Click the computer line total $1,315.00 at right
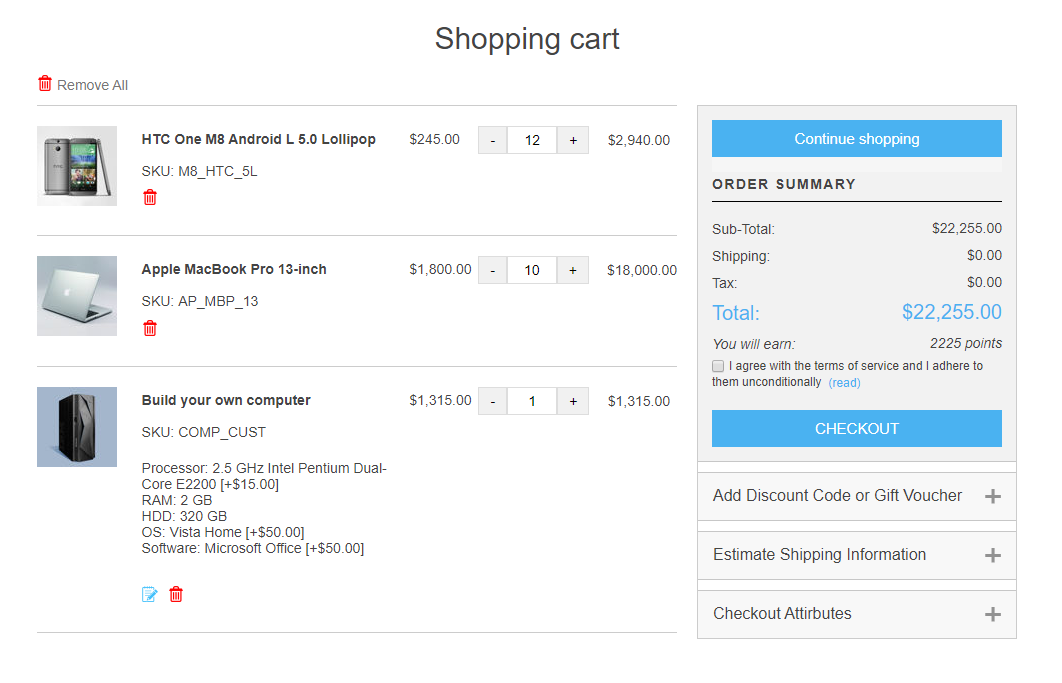The image size is (1062, 683). tap(639, 401)
